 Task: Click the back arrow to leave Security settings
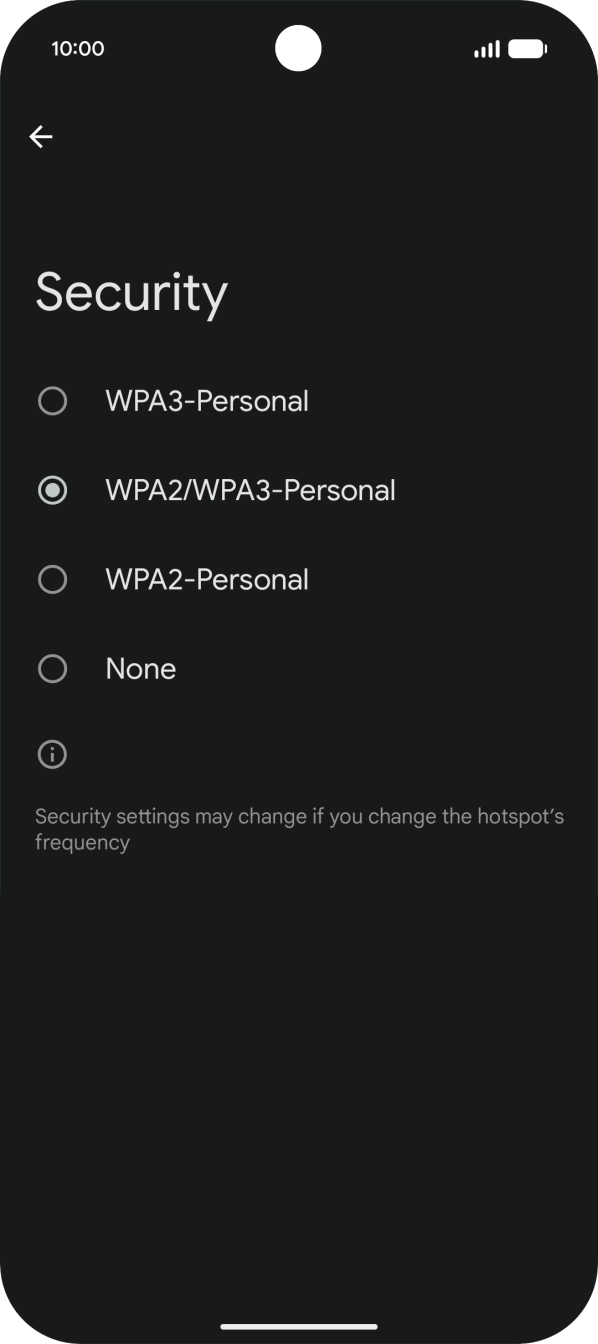[x=41, y=136]
